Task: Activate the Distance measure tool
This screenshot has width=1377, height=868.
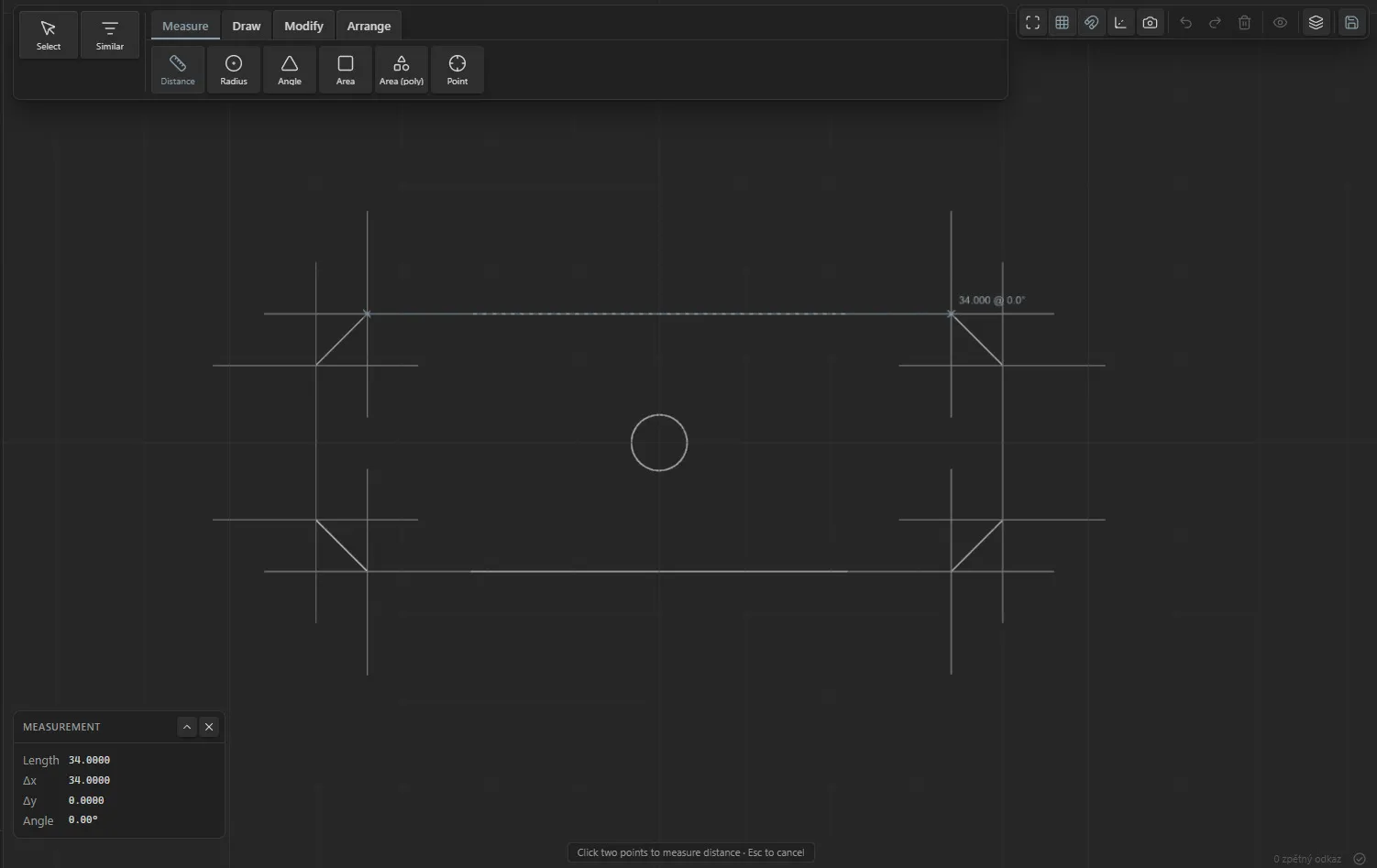Action: [x=178, y=70]
